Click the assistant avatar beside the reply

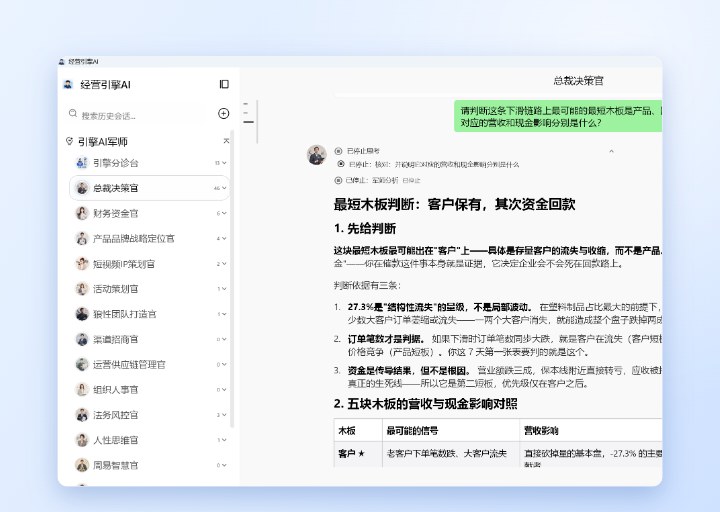(316, 154)
